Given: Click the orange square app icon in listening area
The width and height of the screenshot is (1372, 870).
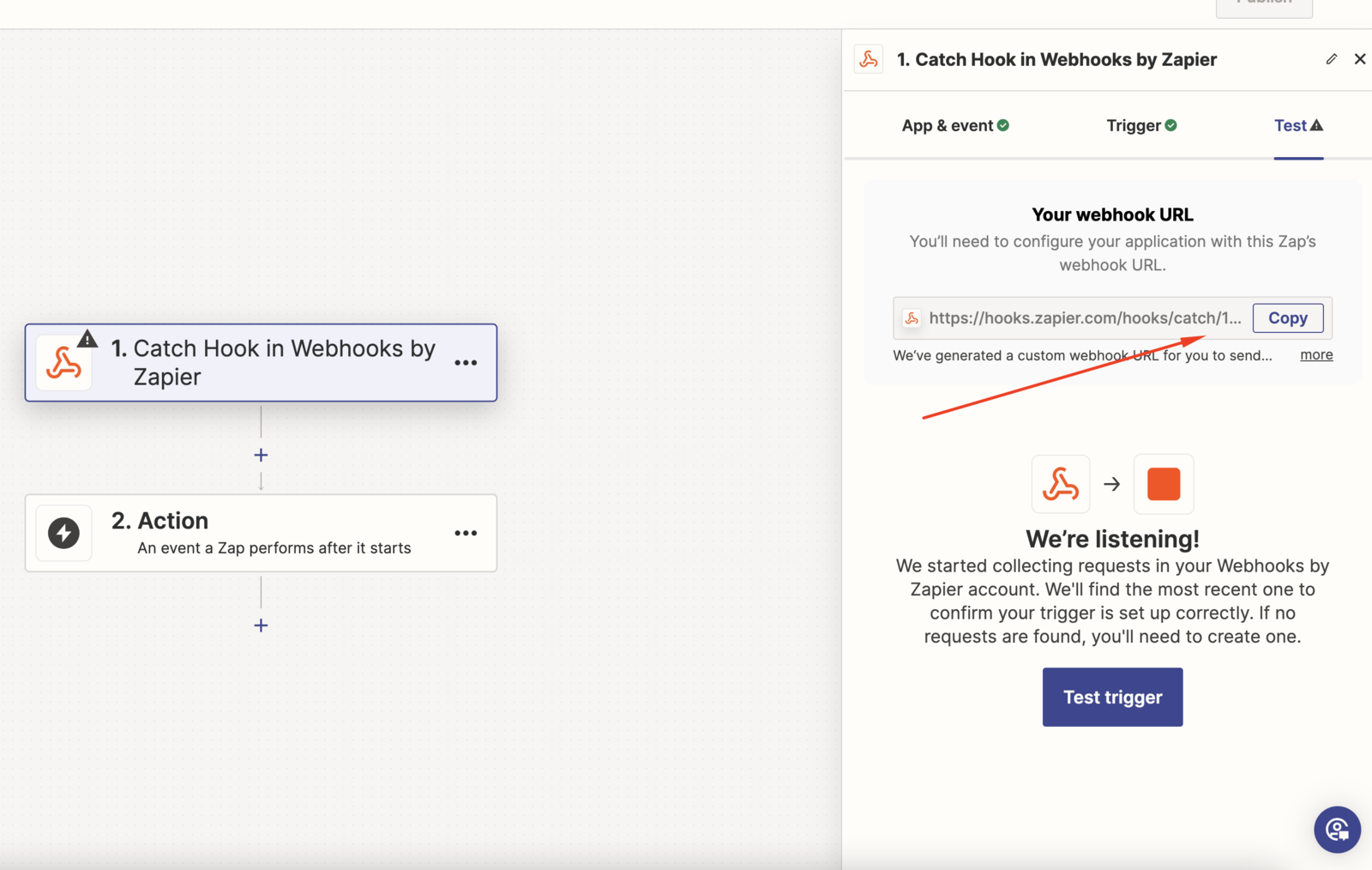Looking at the screenshot, I should (x=1164, y=484).
